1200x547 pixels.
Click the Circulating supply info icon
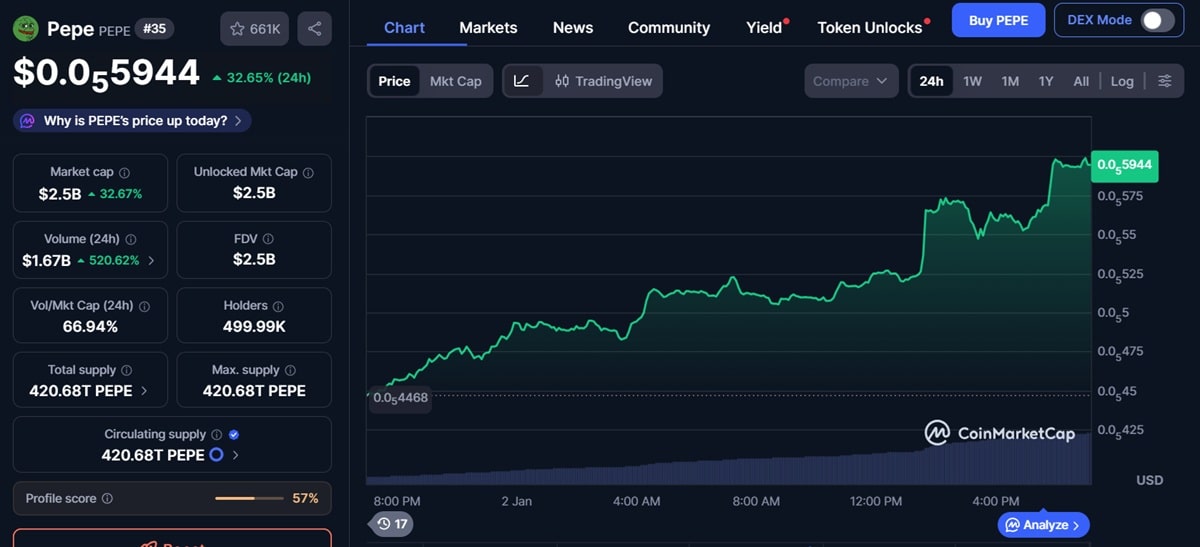point(216,435)
